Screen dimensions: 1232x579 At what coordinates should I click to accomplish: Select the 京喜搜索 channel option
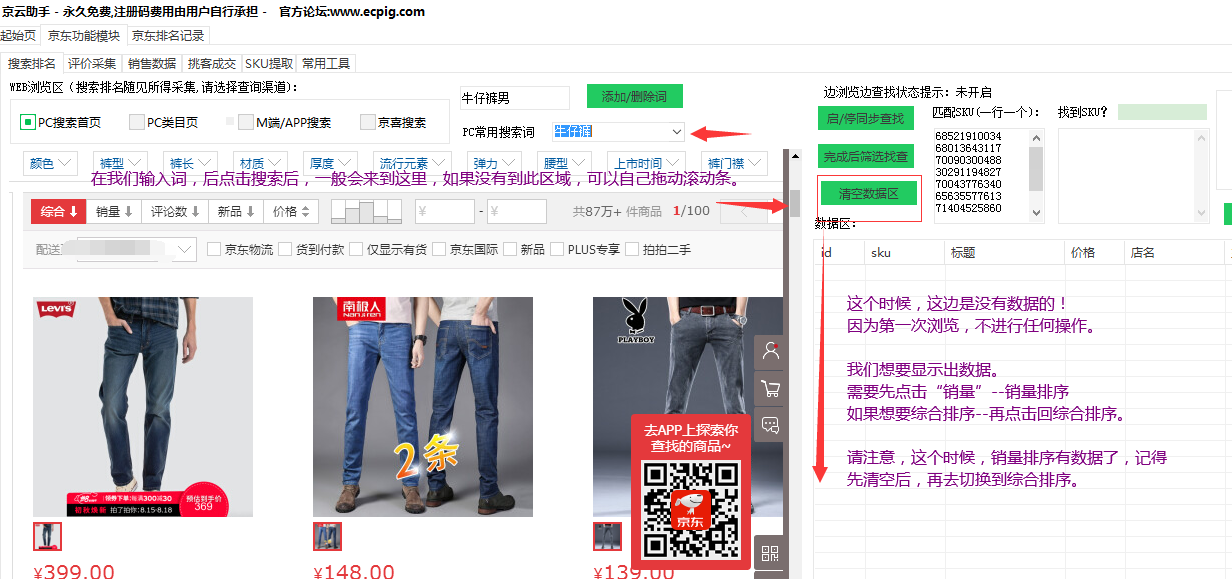click(x=393, y=122)
